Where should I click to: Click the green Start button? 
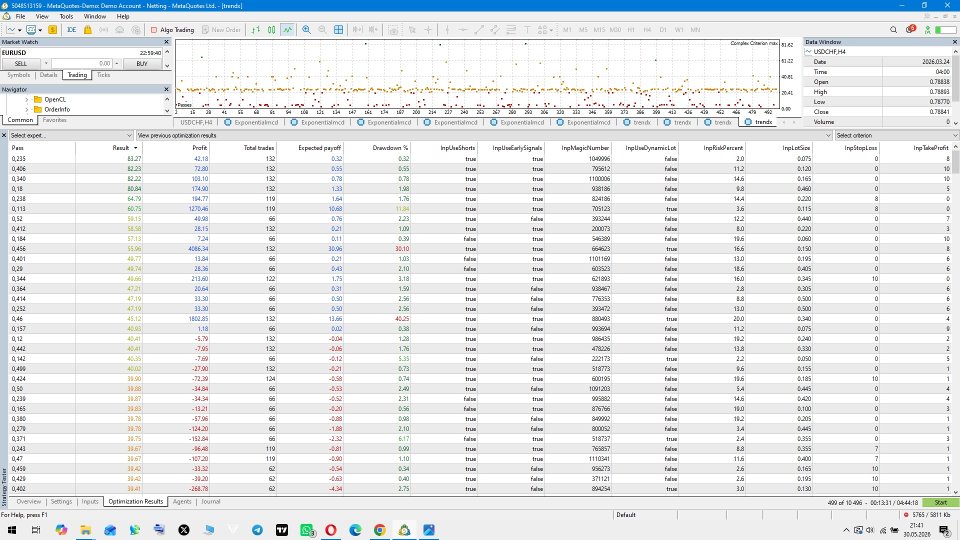point(940,502)
